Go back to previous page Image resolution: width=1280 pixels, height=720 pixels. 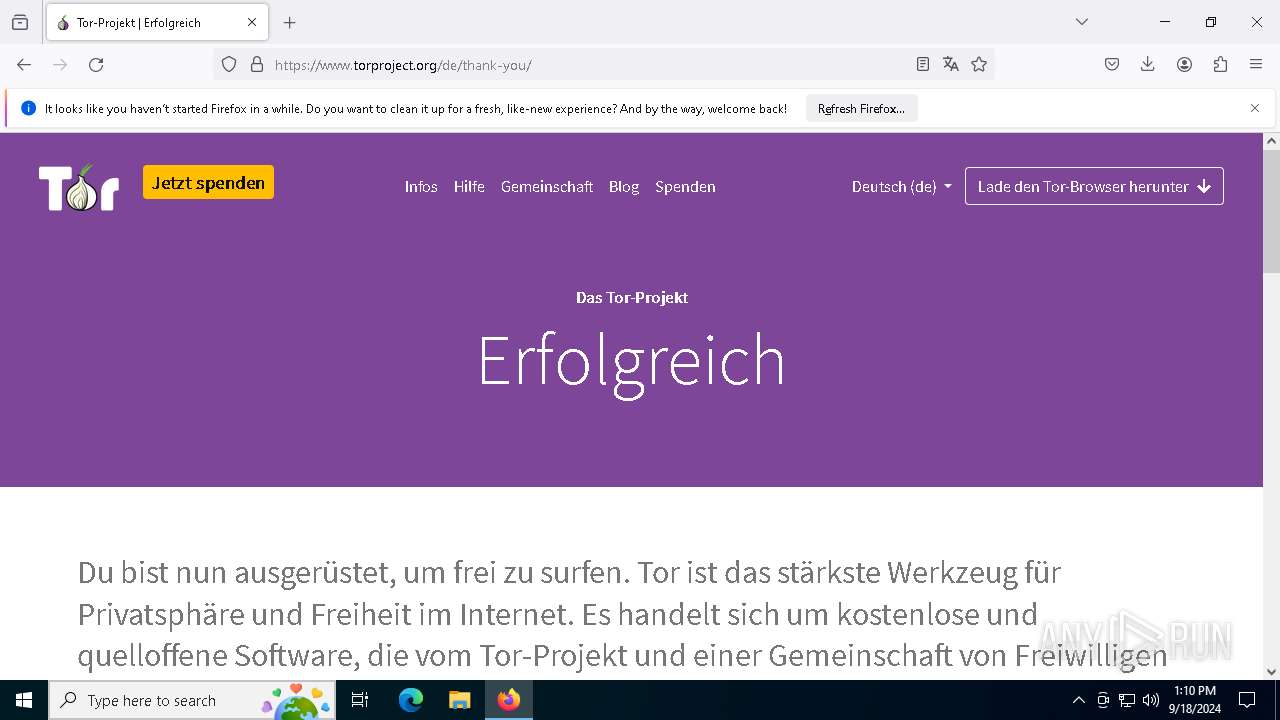[x=24, y=65]
